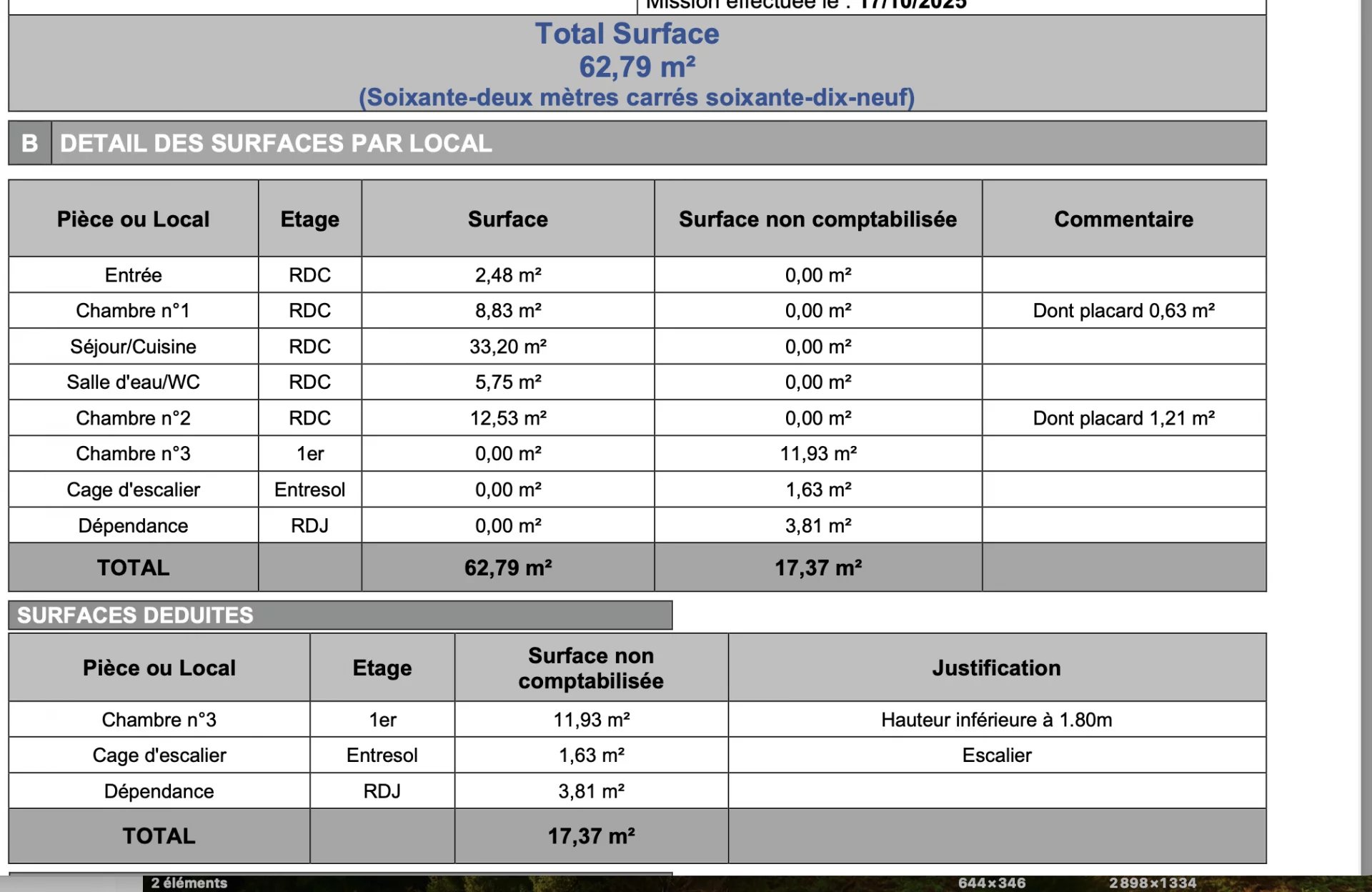The width and height of the screenshot is (1372, 892).
Task: Click the 'Total Surface' title
Action: (x=627, y=34)
